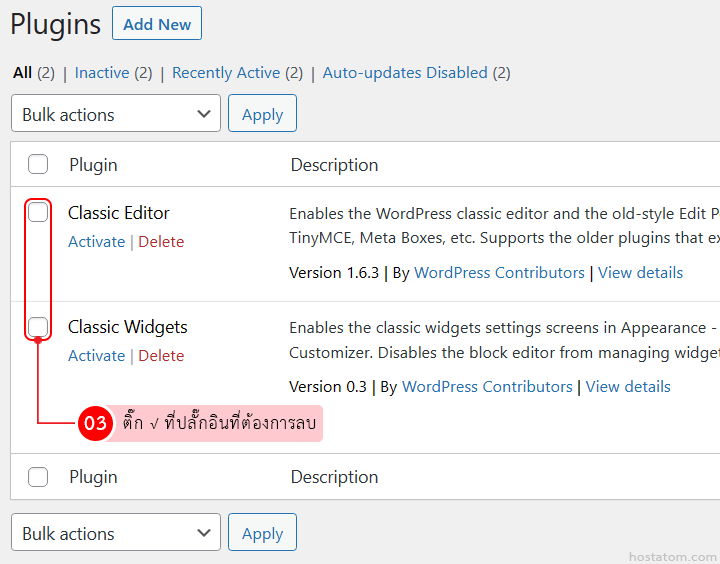Viewport: 720px width, 564px height.
Task: Delete the Classic Widgets plugin
Action: point(161,356)
